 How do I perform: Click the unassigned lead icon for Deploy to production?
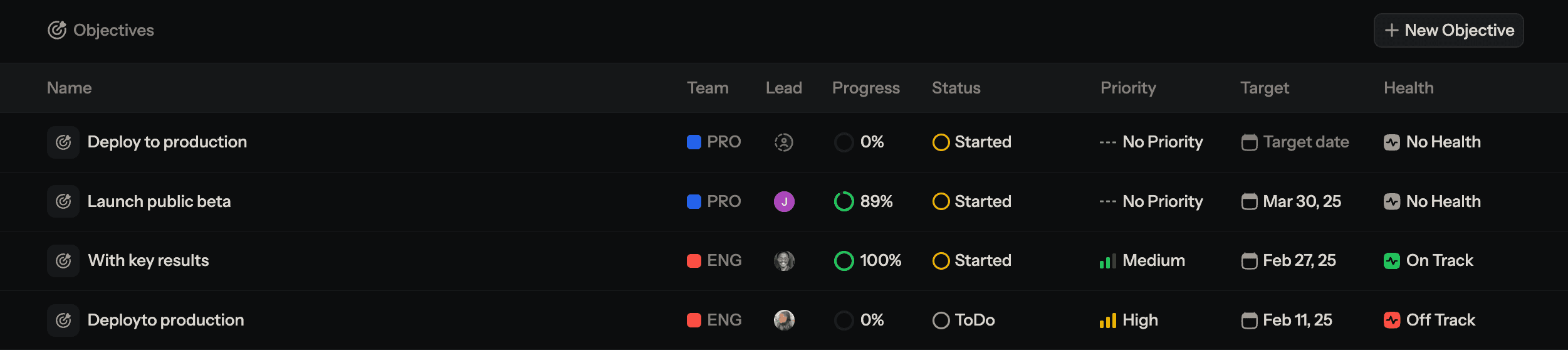(x=783, y=142)
